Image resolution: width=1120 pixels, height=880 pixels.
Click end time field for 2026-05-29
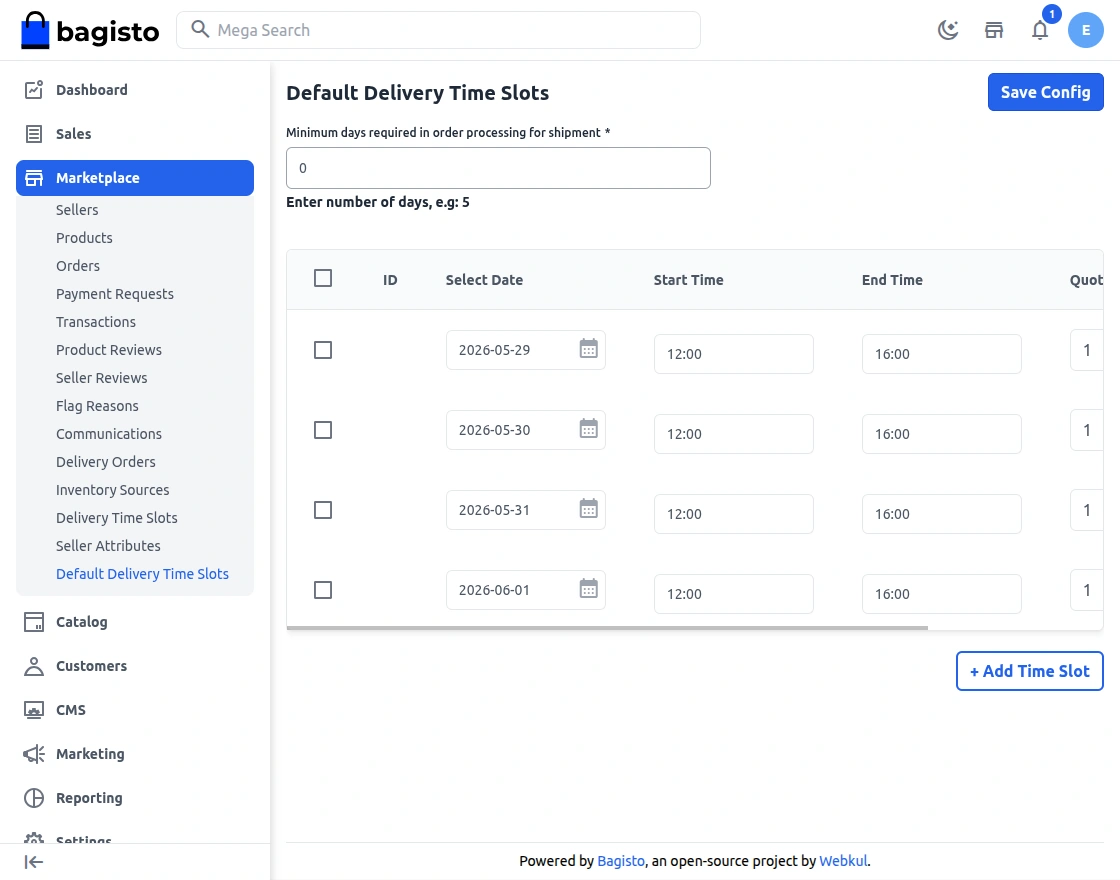click(x=941, y=354)
